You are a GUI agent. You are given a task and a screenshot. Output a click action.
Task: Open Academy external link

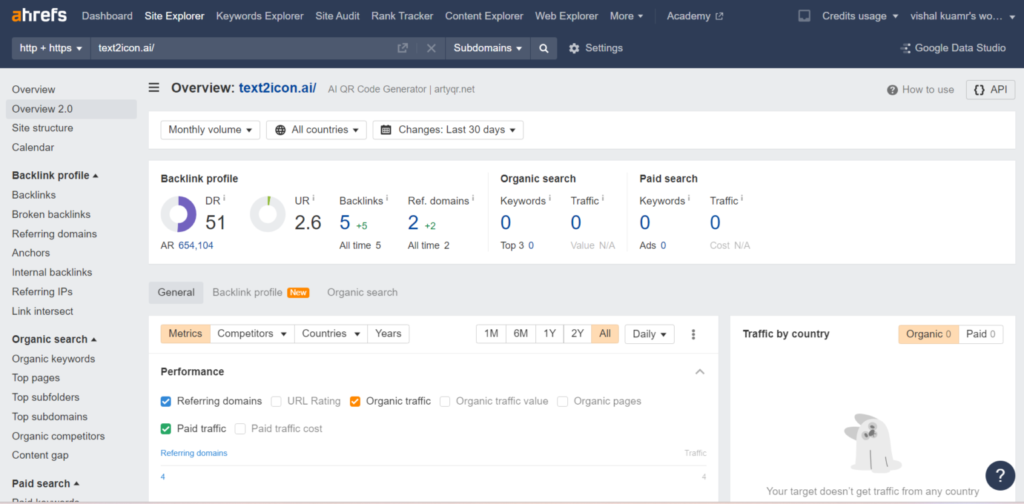pos(695,16)
